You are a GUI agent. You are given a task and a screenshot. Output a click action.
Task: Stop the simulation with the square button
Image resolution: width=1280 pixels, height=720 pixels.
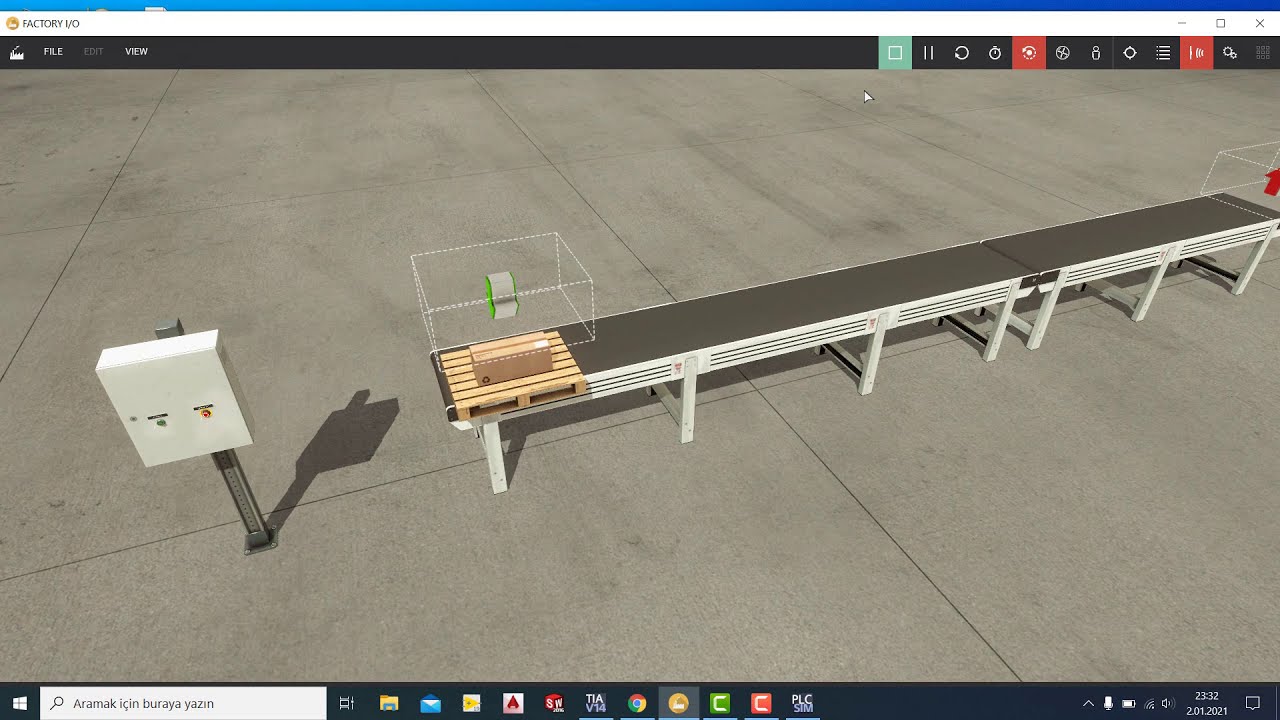pos(895,53)
